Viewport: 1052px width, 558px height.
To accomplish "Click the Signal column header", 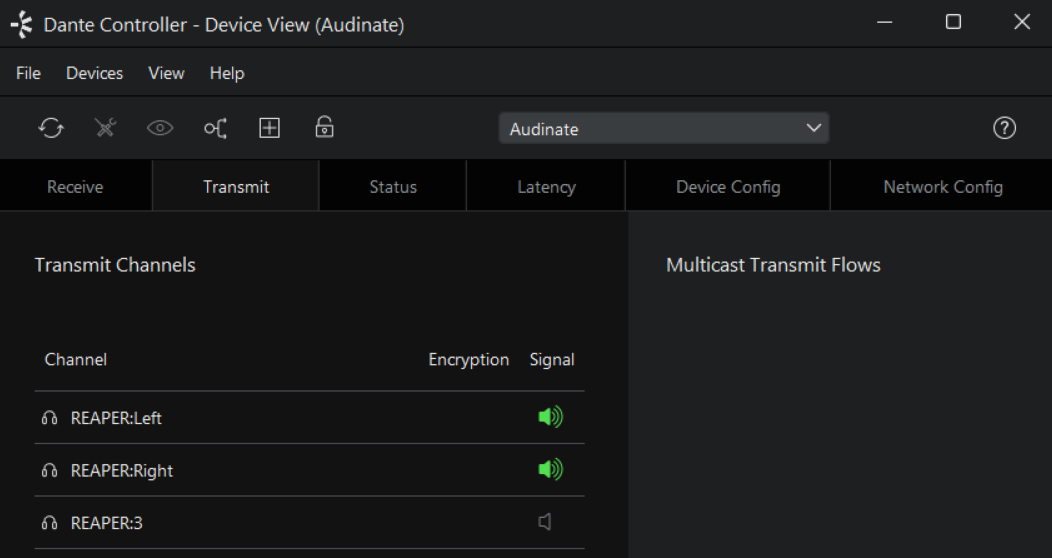I will click(x=552, y=359).
